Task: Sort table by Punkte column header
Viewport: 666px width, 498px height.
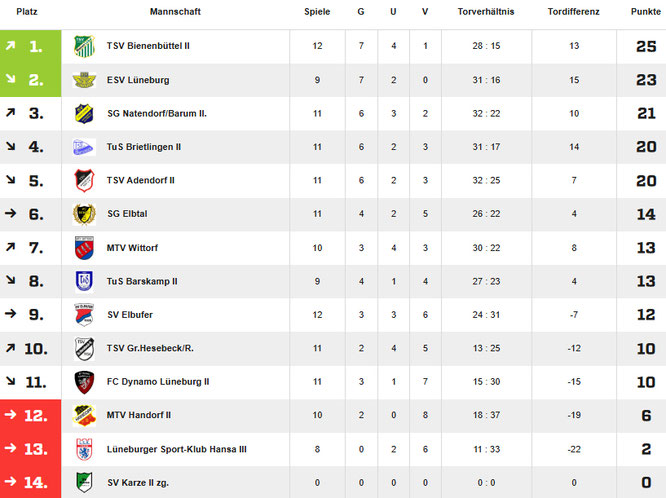Action: pos(646,11)
